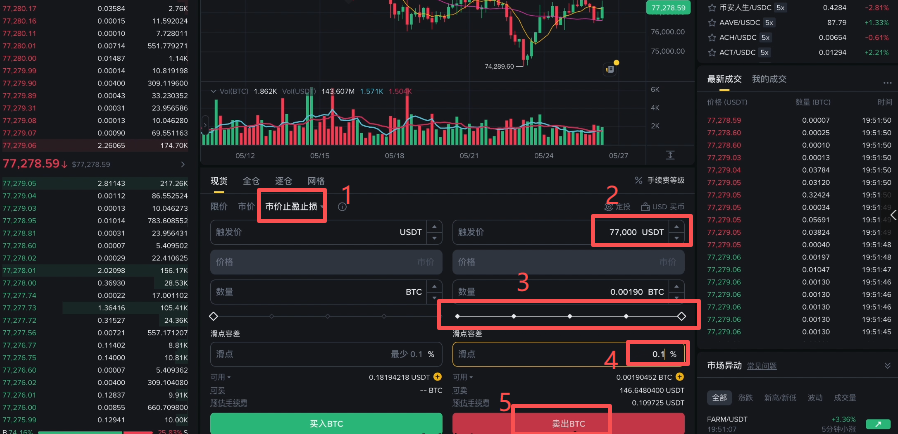The height and width of the screenshot is (434, 898).
Task: Click the buy-side 数量 BTC input field
Action: click(326, 292)
